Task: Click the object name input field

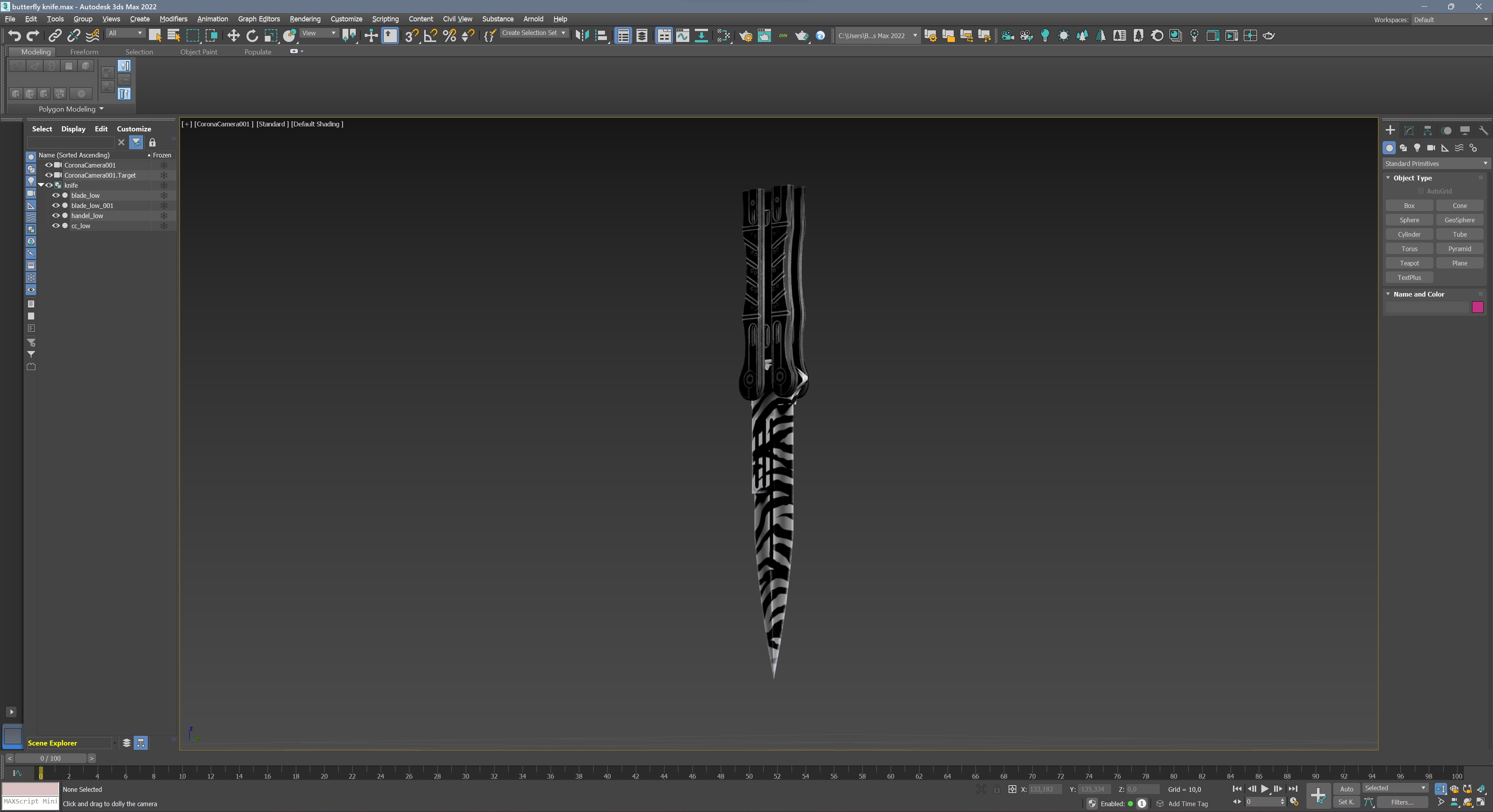Action: coord(1427,307)
